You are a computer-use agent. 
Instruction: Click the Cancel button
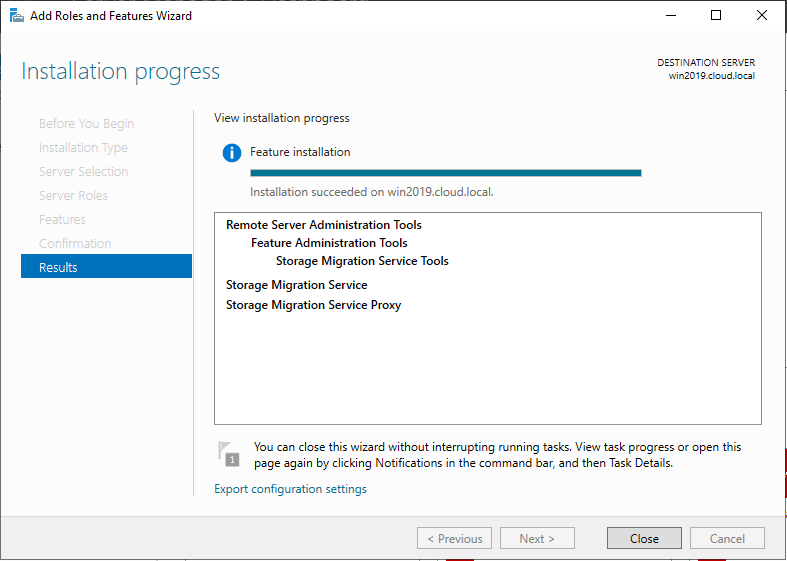(727, 538)
